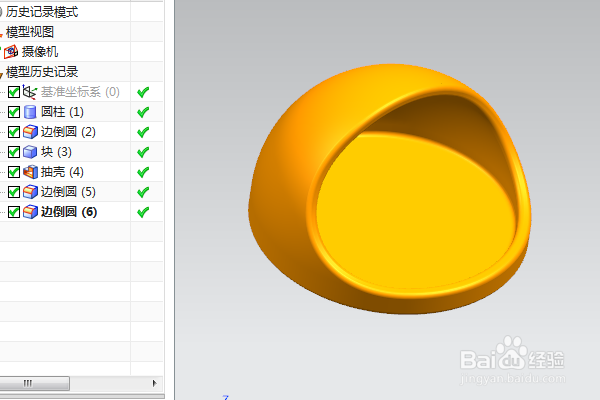600x400 pixels.
Task: Select bold 边倒圆 (6) feature label
Action: click(x=69, y=212)
